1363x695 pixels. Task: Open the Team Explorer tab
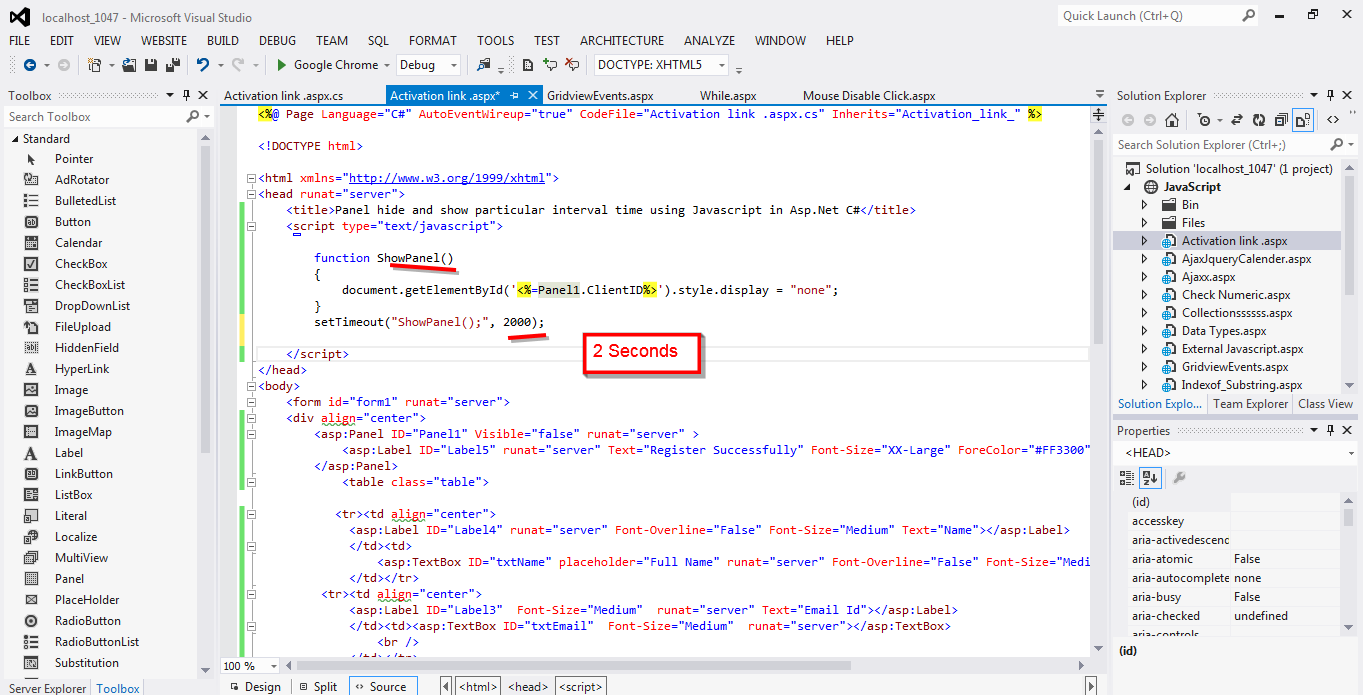[x=1250, y=404]
